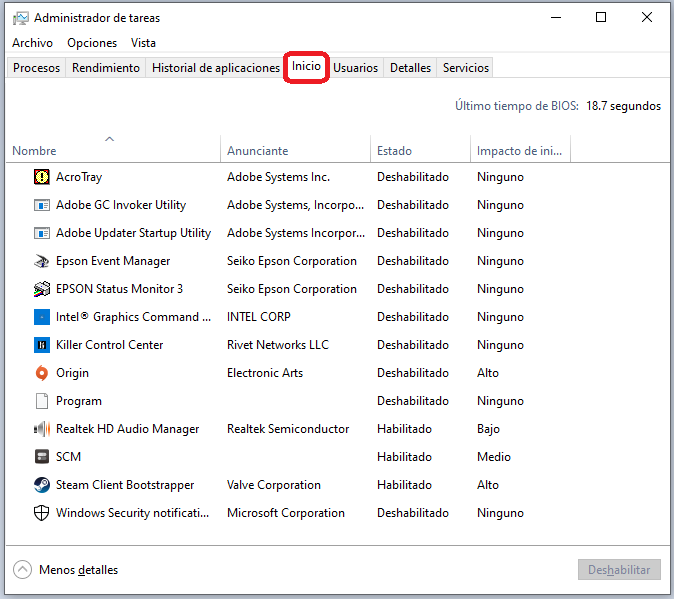The height and width of the screenshot is (599, 674).
Task: Select the AcroTray row name
Action: click(79, 177)
